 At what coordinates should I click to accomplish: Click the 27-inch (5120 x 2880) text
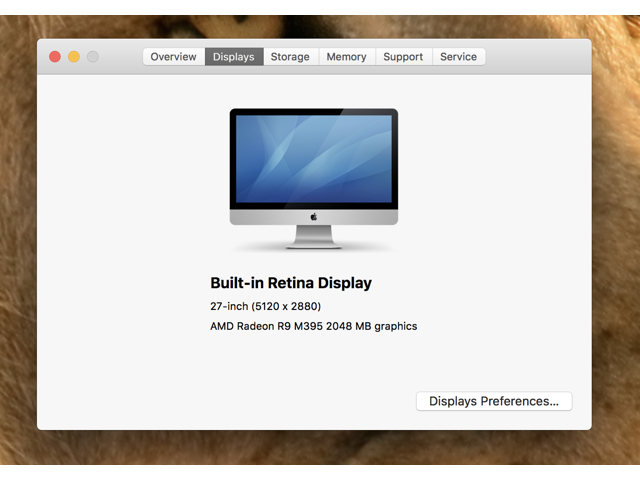click(x=265, y=306)
